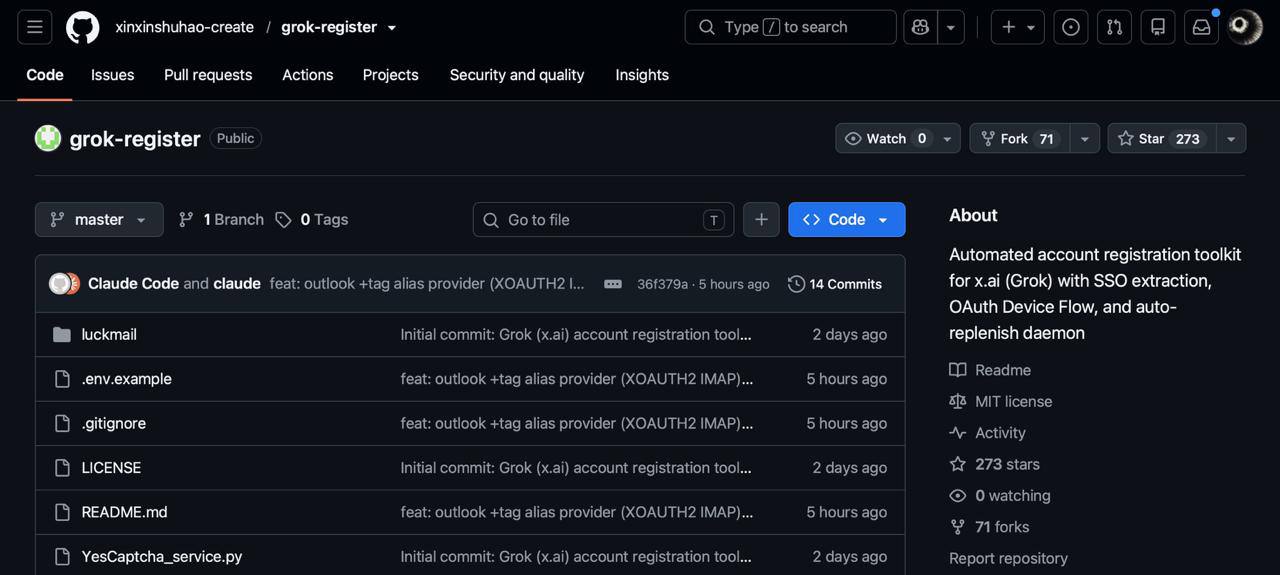Expand Copilot dropdown arrow in header
This screenshot has height=575, width=1280.
click(951, 27)
